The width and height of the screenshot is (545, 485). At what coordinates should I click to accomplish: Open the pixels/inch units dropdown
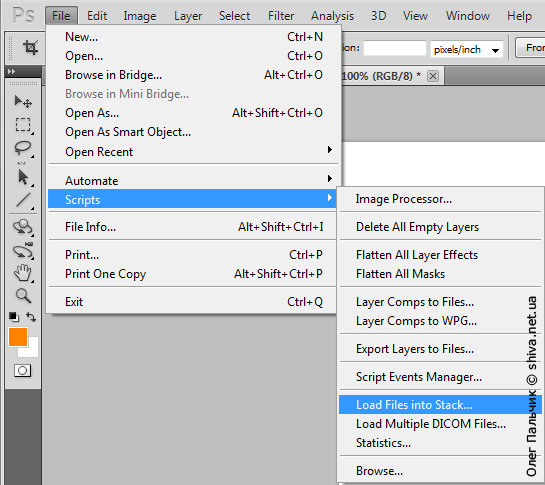[x=466, y=49]
